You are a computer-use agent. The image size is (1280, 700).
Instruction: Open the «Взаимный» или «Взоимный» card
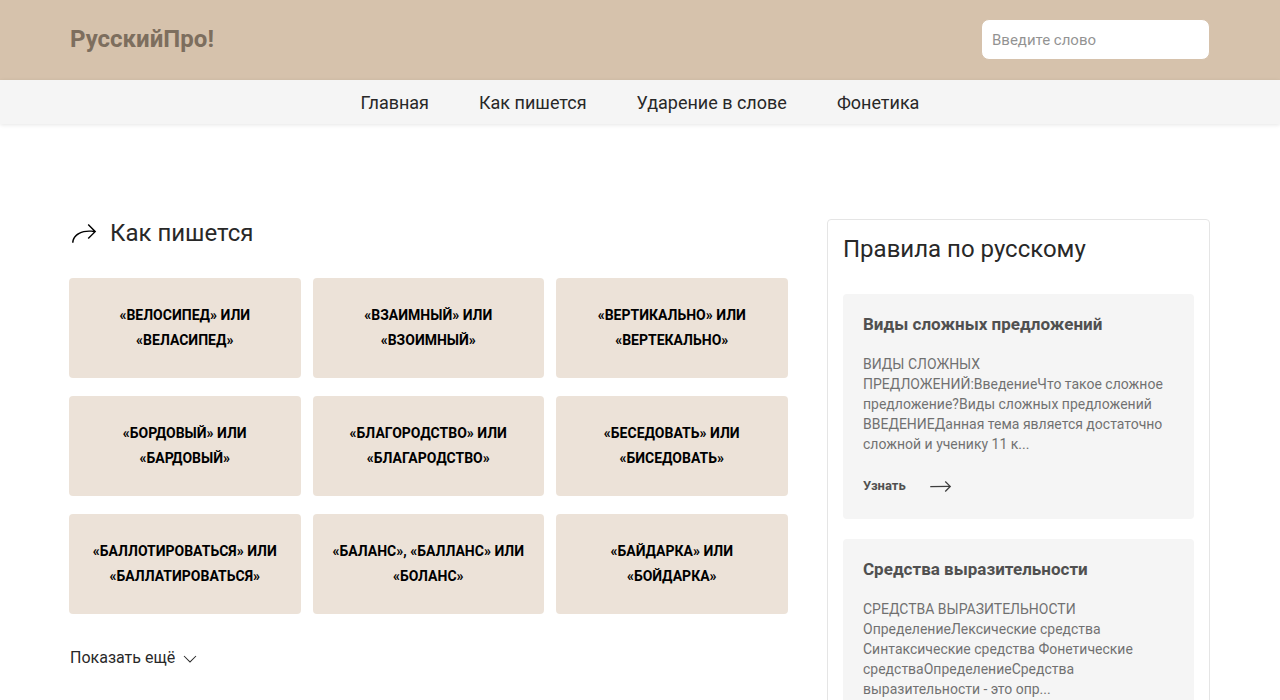tap(428, 328)
